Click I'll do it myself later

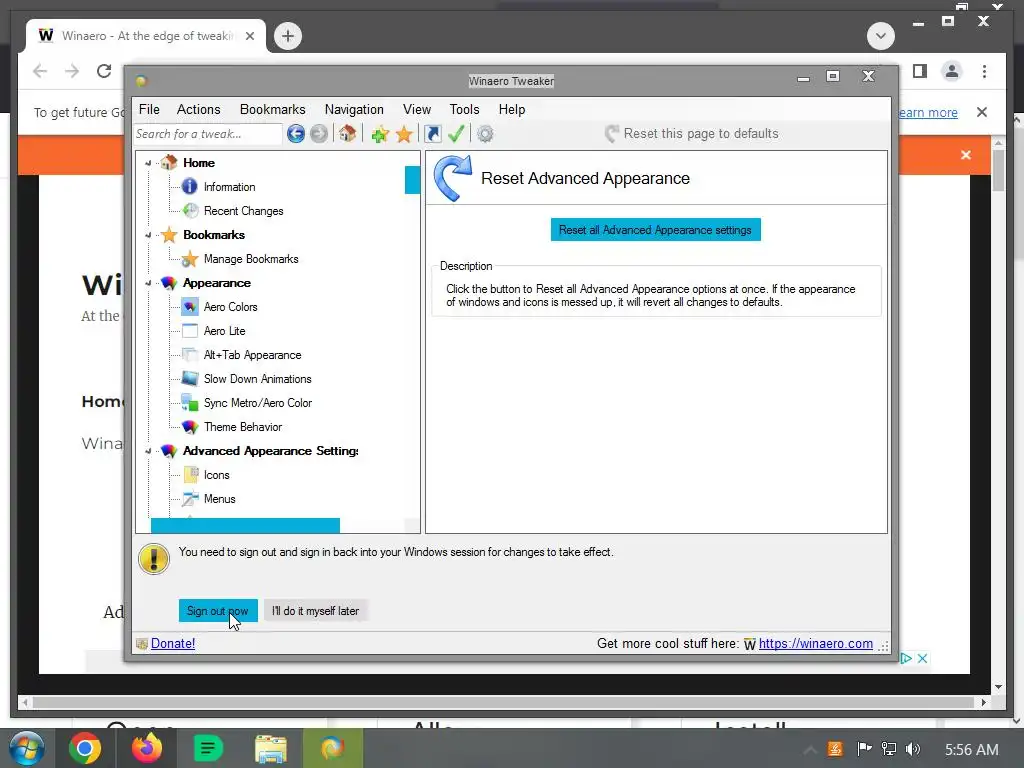[315, 611]
